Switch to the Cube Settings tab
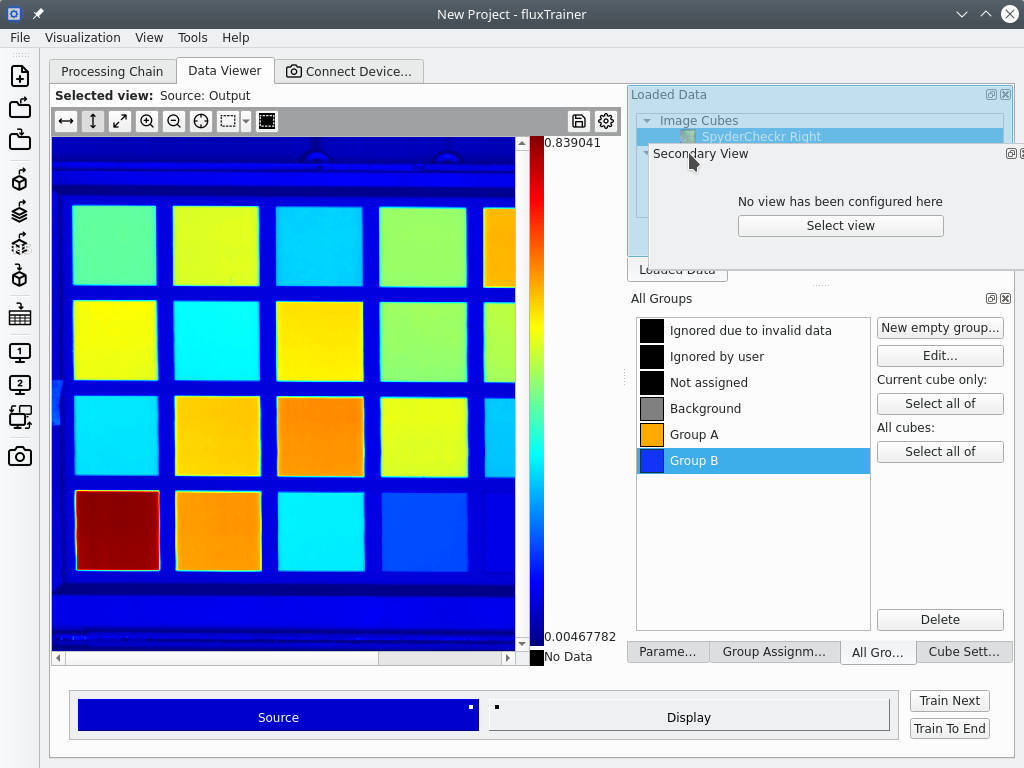Screen dimensions: 1024x768 pyautogui.click(x=964, y=652)
